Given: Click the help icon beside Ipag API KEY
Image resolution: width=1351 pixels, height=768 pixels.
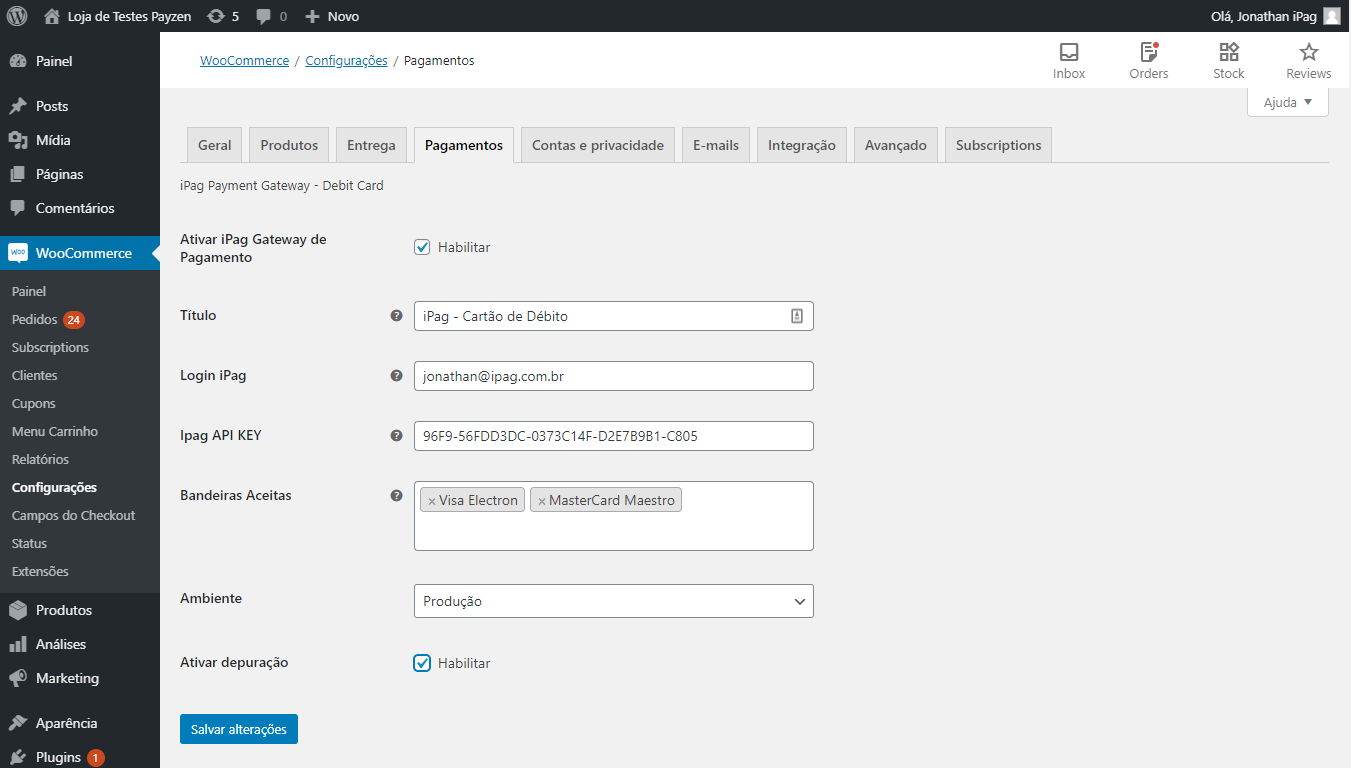Looking at the screenshot, I should point(396,435).
